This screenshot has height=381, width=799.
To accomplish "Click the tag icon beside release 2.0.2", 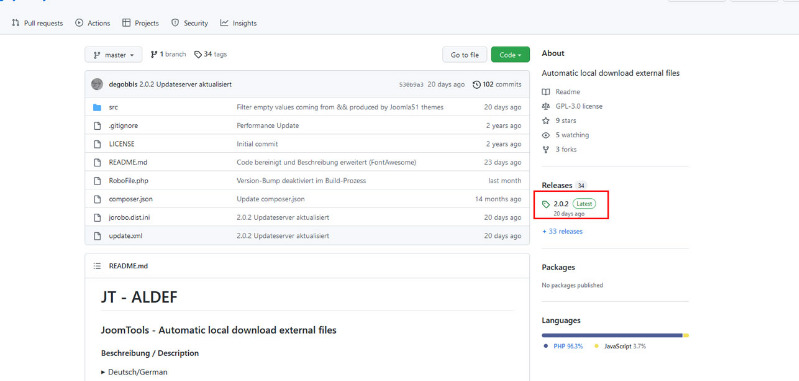I will 546,204.
